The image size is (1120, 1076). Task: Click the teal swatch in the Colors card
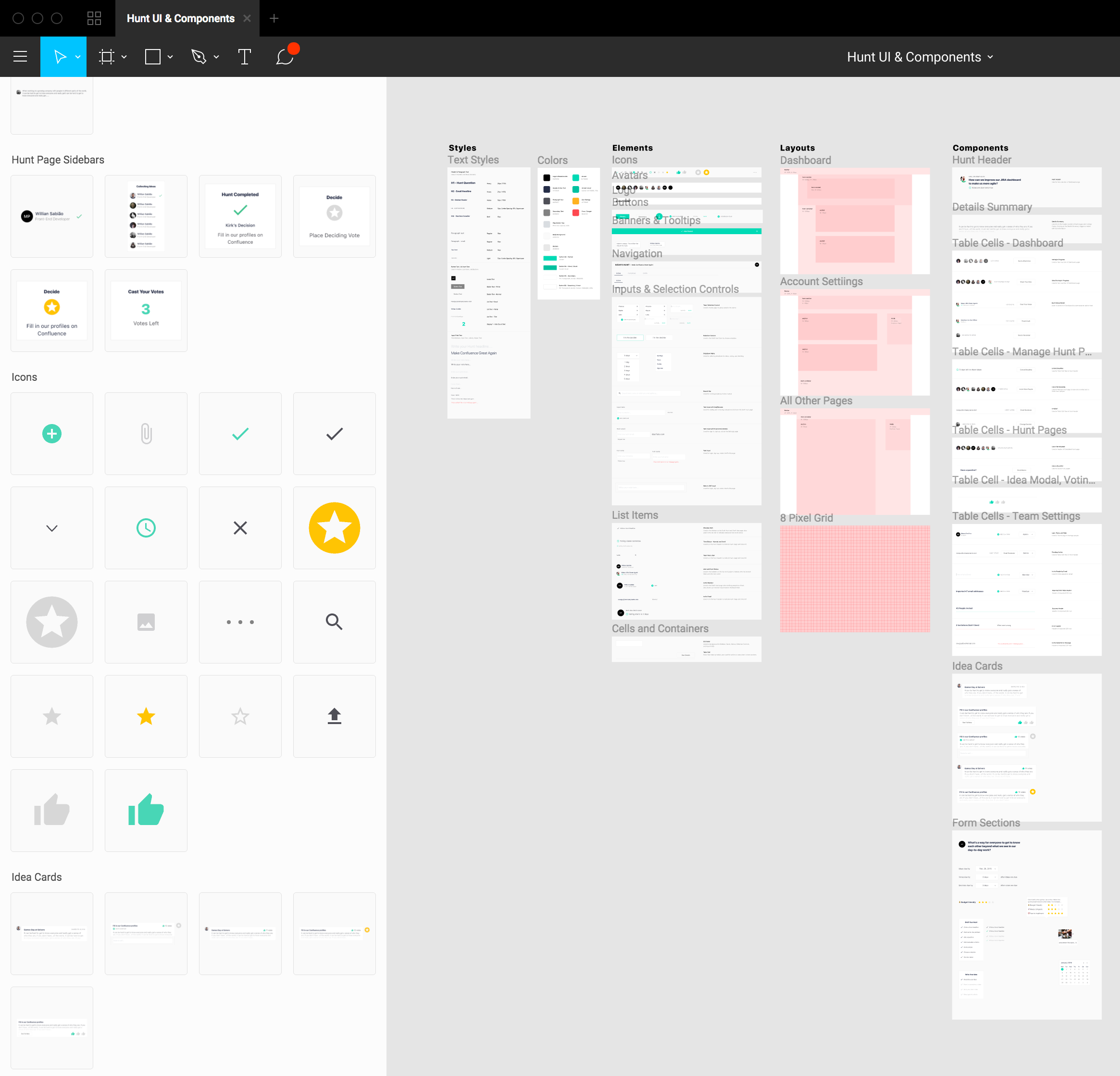pyautogui.click(x=576, y=178)
